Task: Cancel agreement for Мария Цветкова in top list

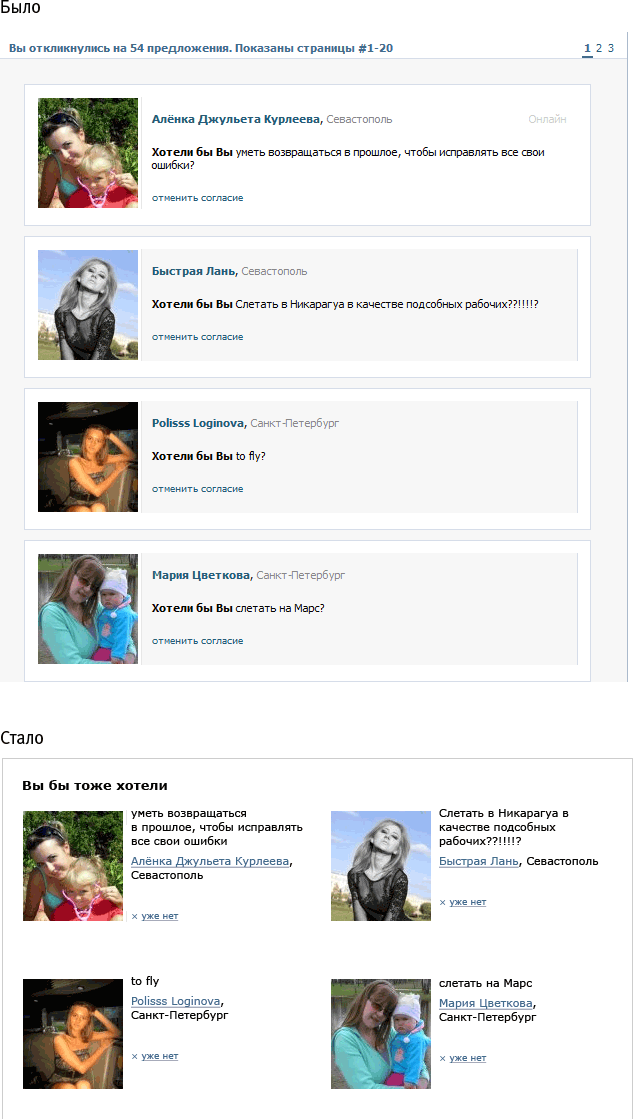Action: 198,641
